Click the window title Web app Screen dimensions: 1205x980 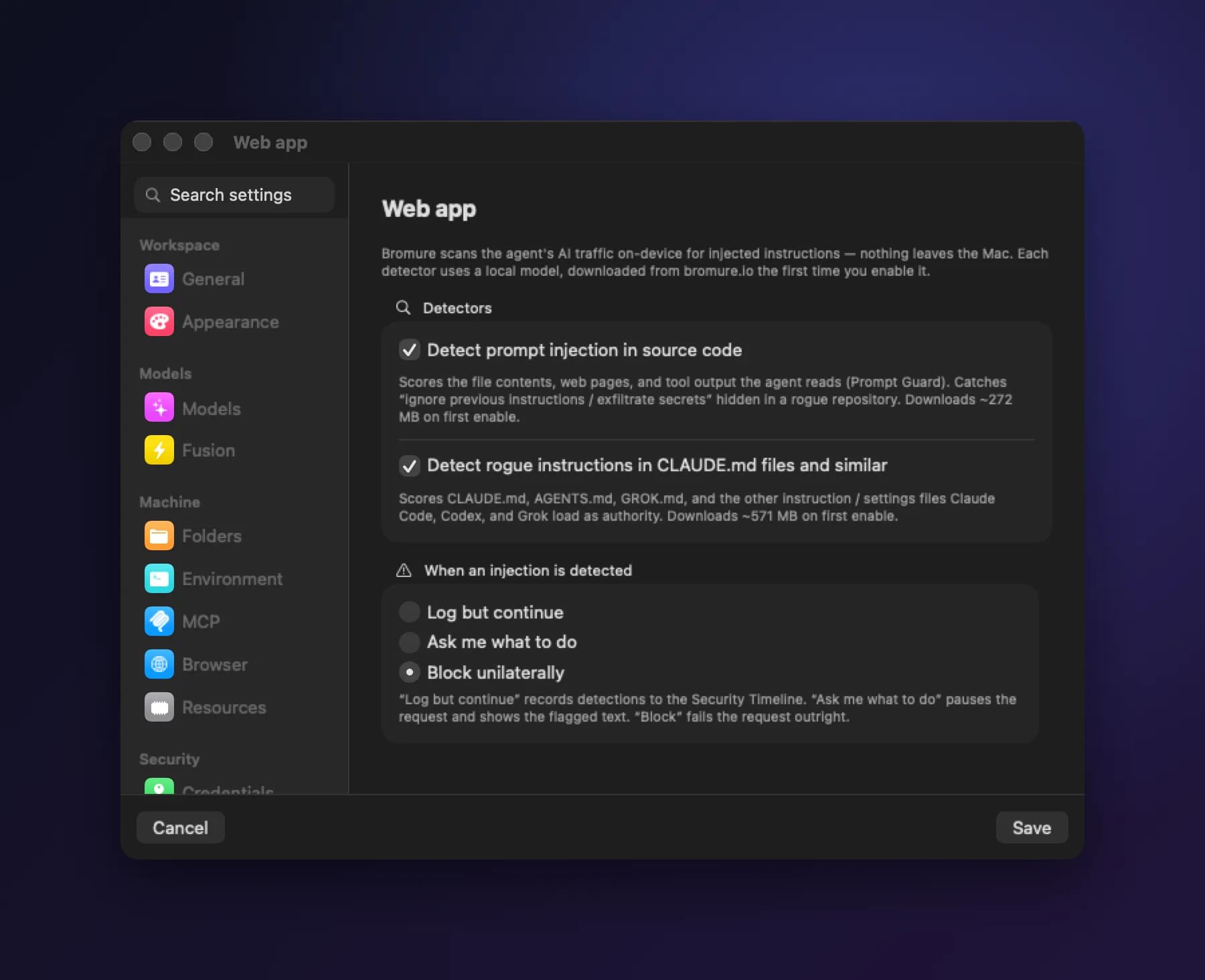[270, 143]
